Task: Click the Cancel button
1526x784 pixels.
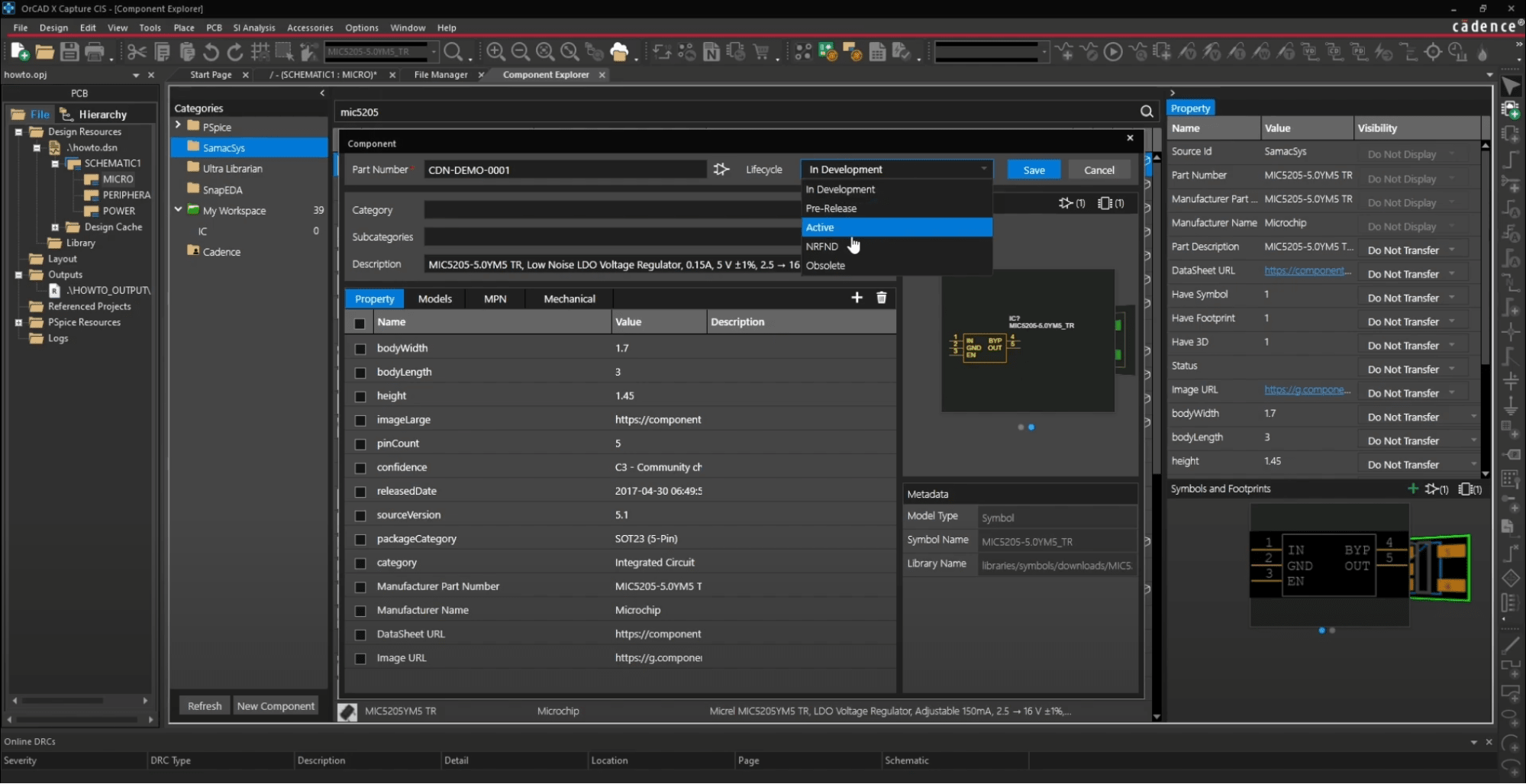Action: coord(1099,169)
